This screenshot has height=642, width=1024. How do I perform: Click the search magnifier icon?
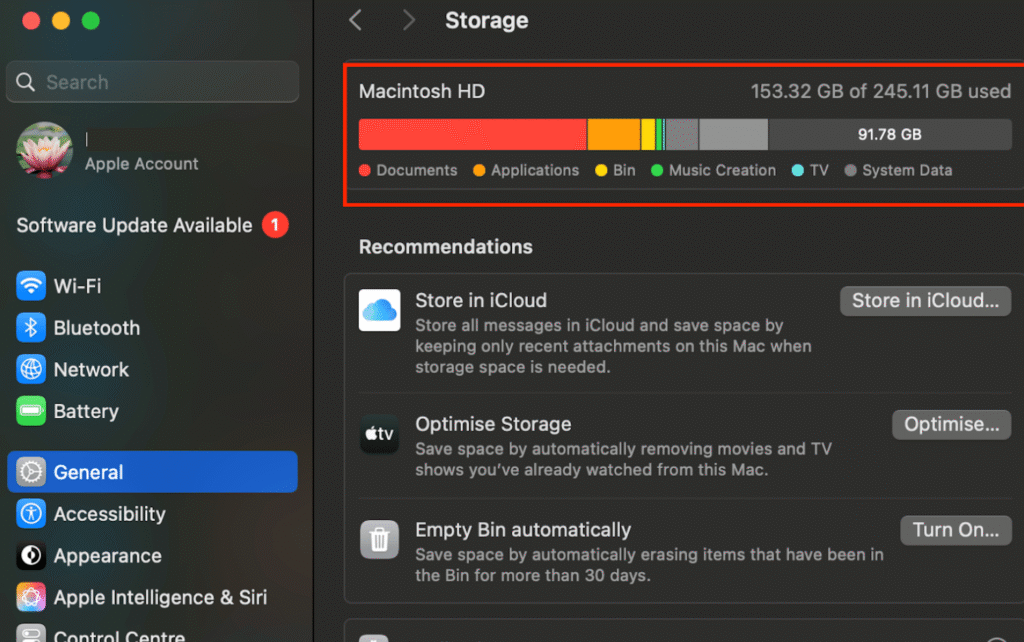click(25, 82)
